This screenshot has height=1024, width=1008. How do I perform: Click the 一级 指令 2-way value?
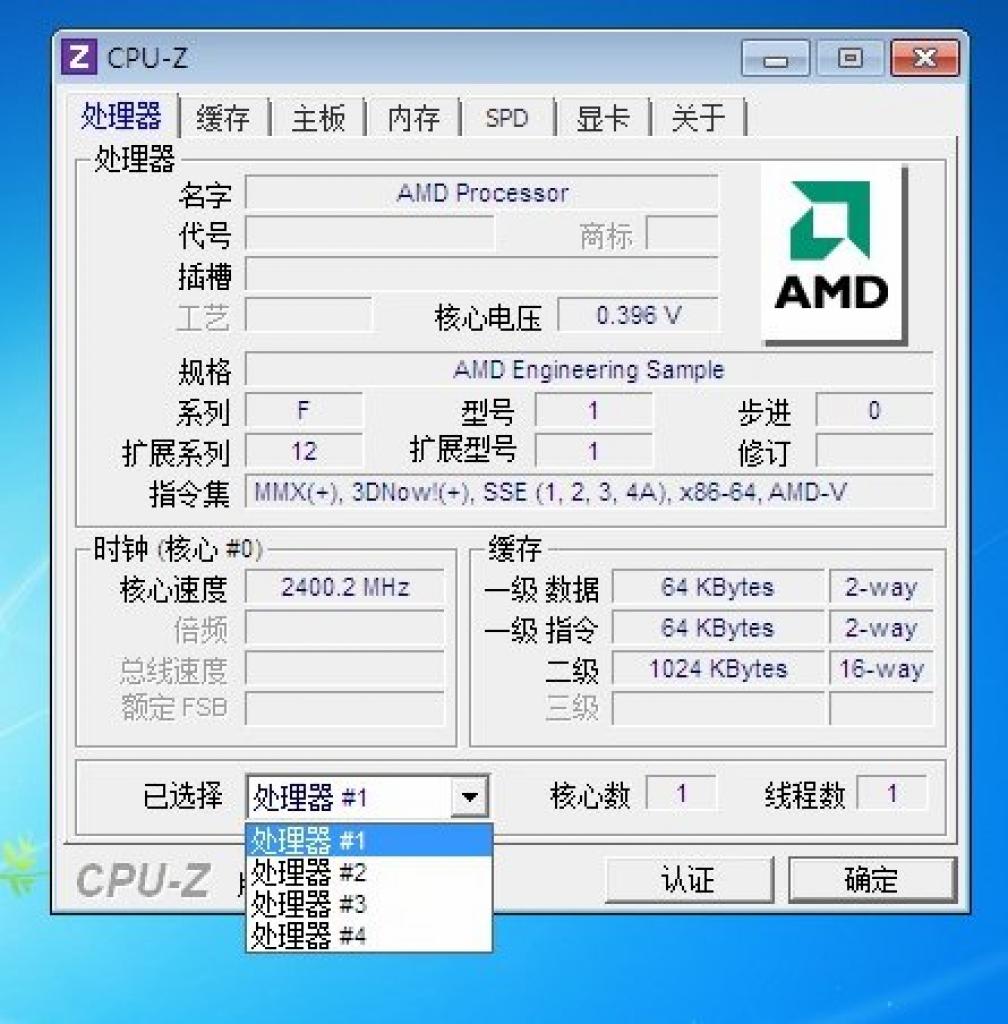tap(881, 628)
